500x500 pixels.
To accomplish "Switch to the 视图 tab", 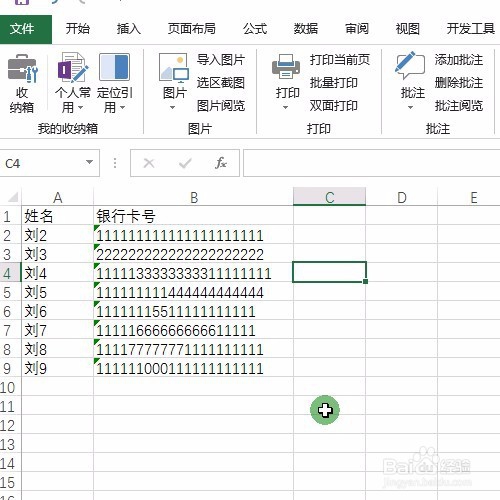I will pos(407,29).
